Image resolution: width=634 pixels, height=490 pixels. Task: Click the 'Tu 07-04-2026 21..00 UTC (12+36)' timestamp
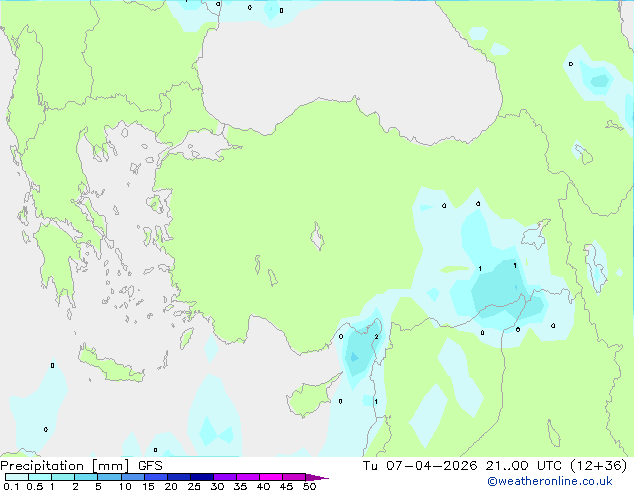point(495,466)
